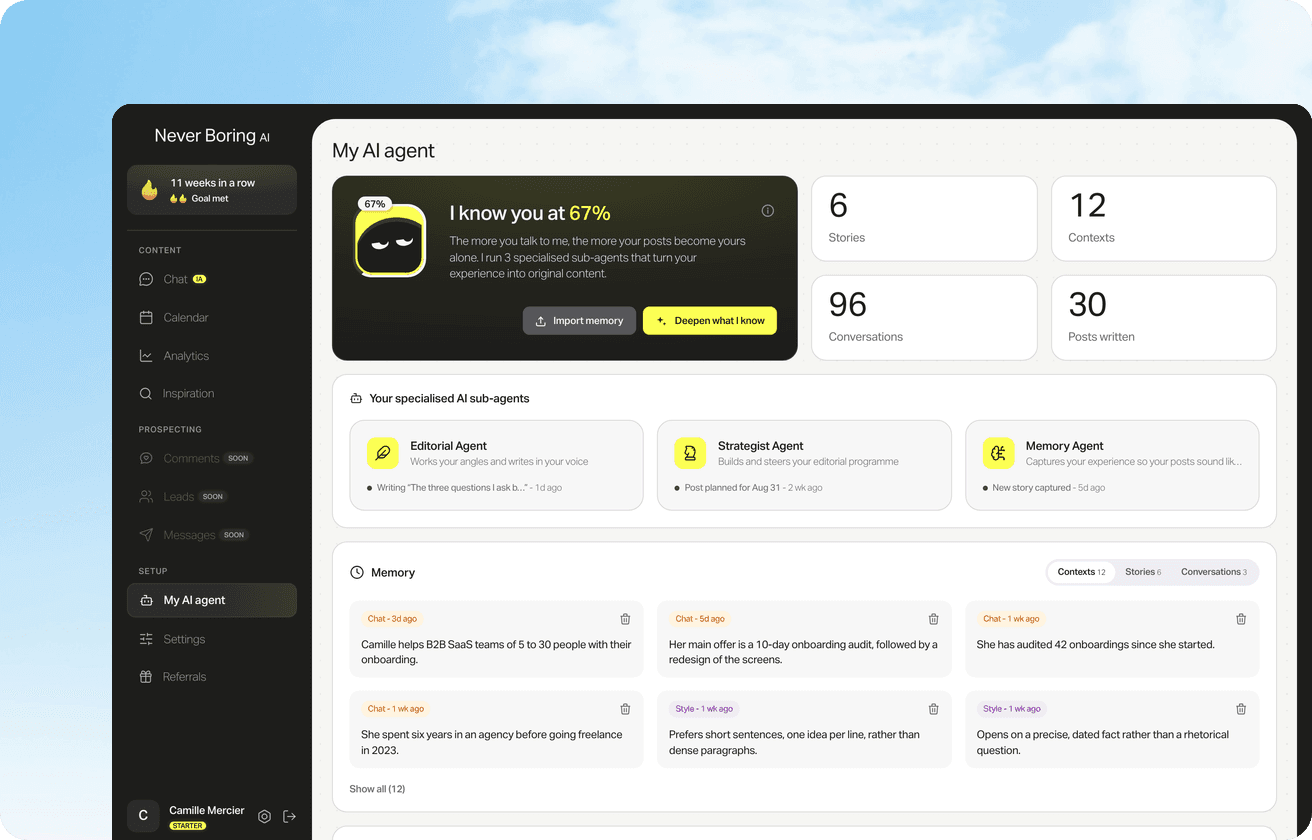Open the 11 weeks in a row streak card
This screenshot has height=840, width=1312.
(212, 190)
